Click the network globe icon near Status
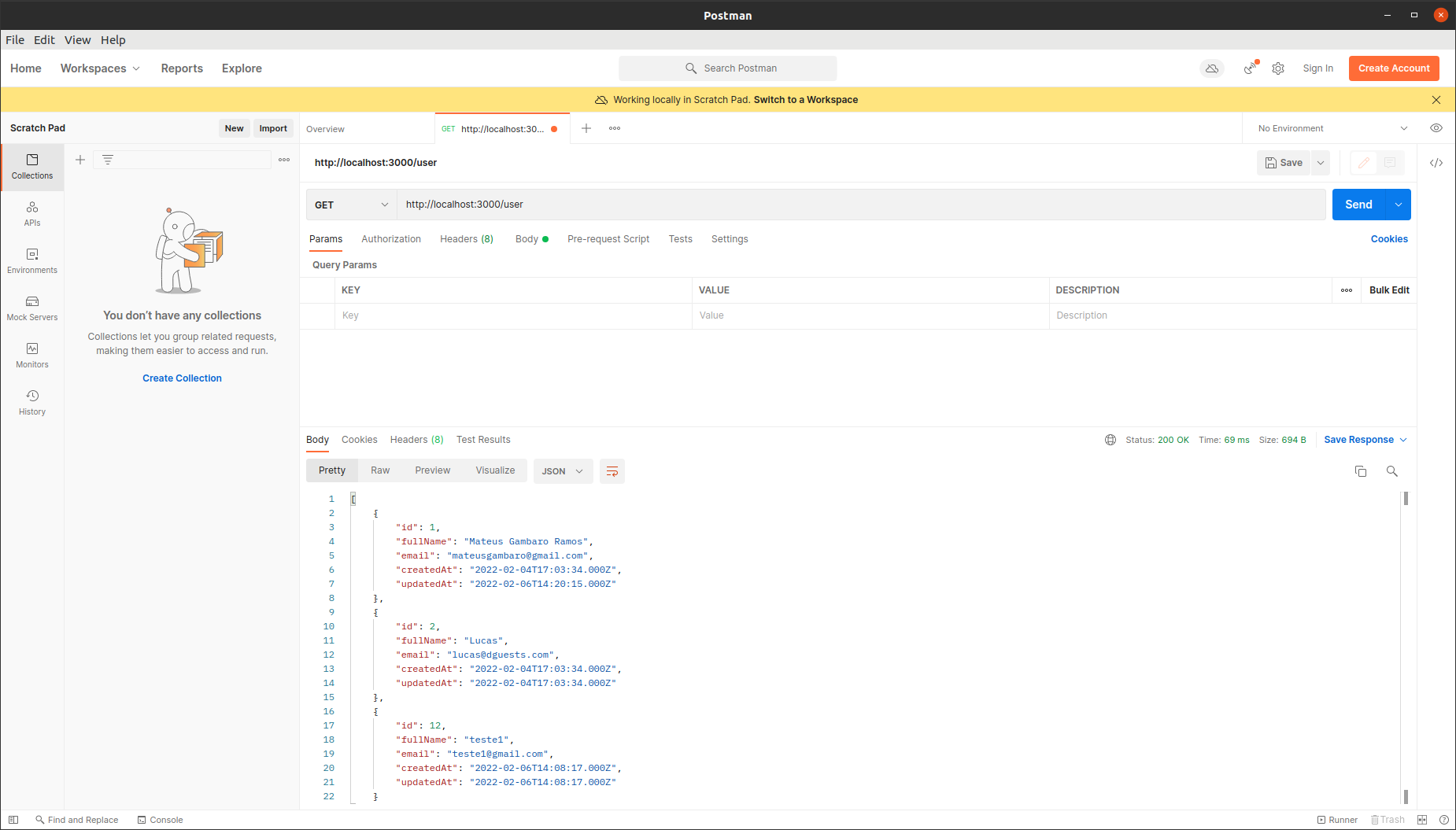 coord(1110,440)
